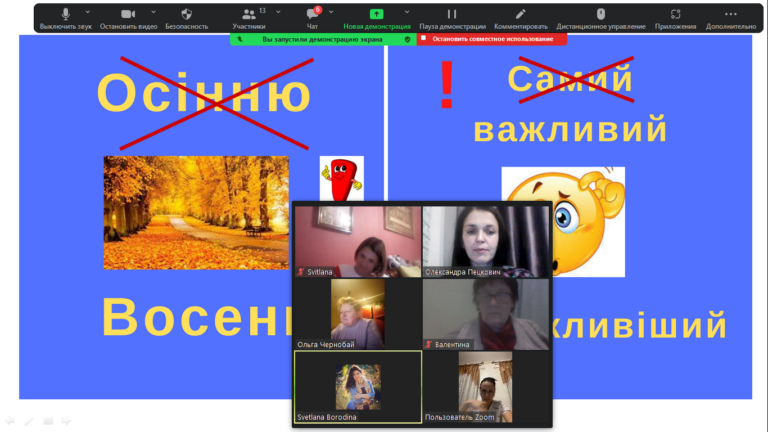Image resolution: width=768 pixels, height=432 pixels.
Task: Open the Annotate pencil tool
Action: 520,17
